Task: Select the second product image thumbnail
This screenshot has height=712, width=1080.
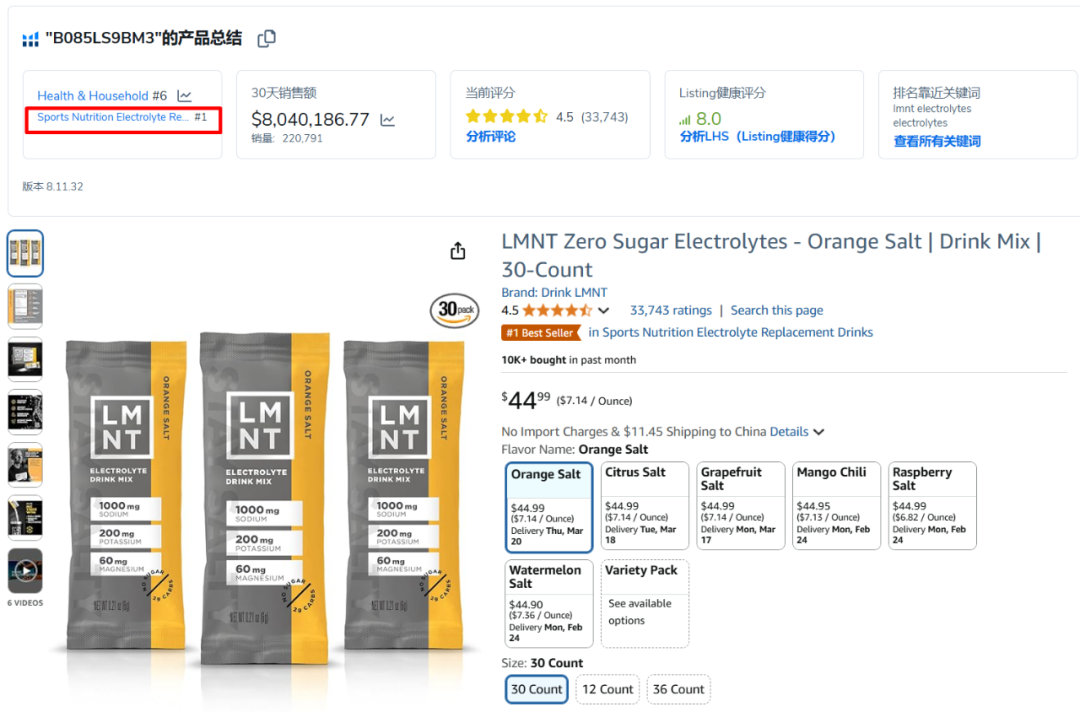Action: 25,306
